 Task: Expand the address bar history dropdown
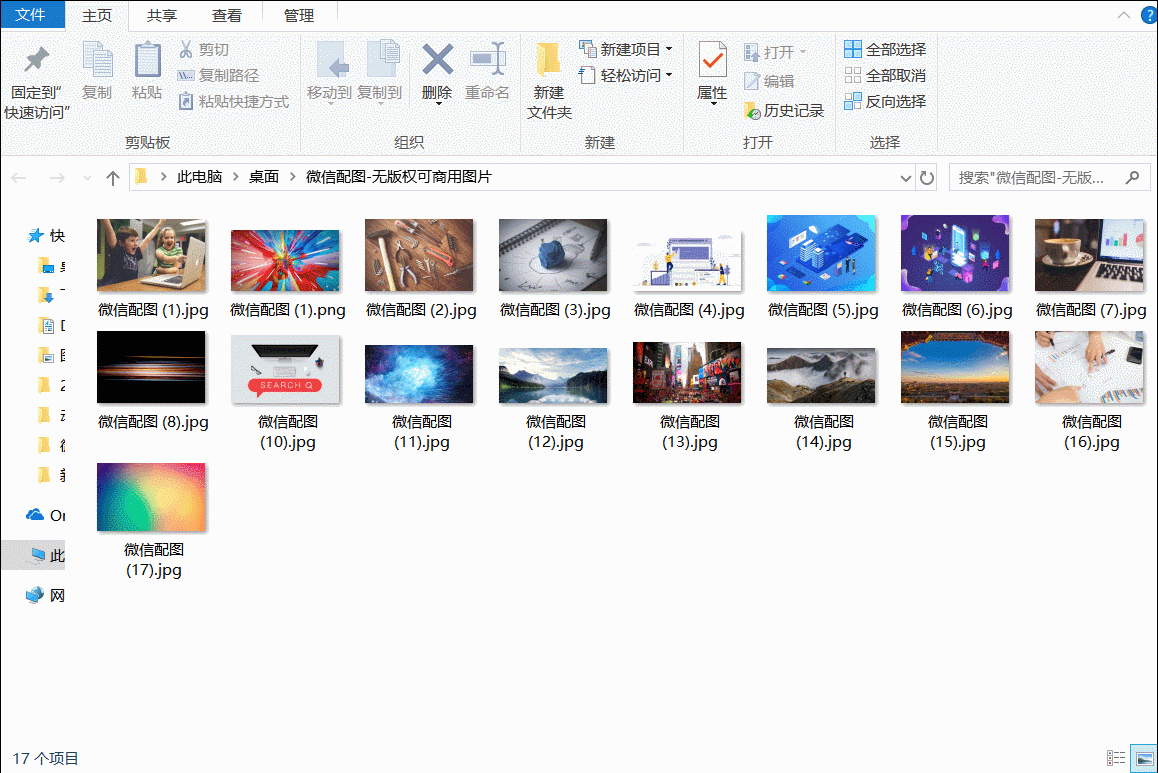[906, 178]
